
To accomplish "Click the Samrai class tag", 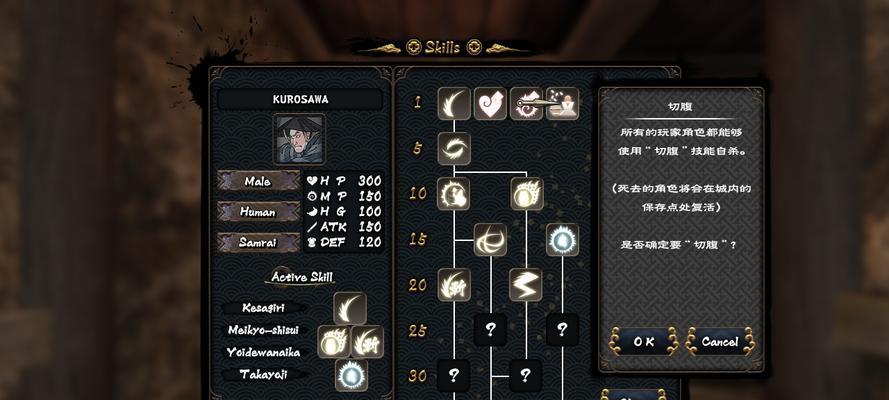I will (258, 242).
